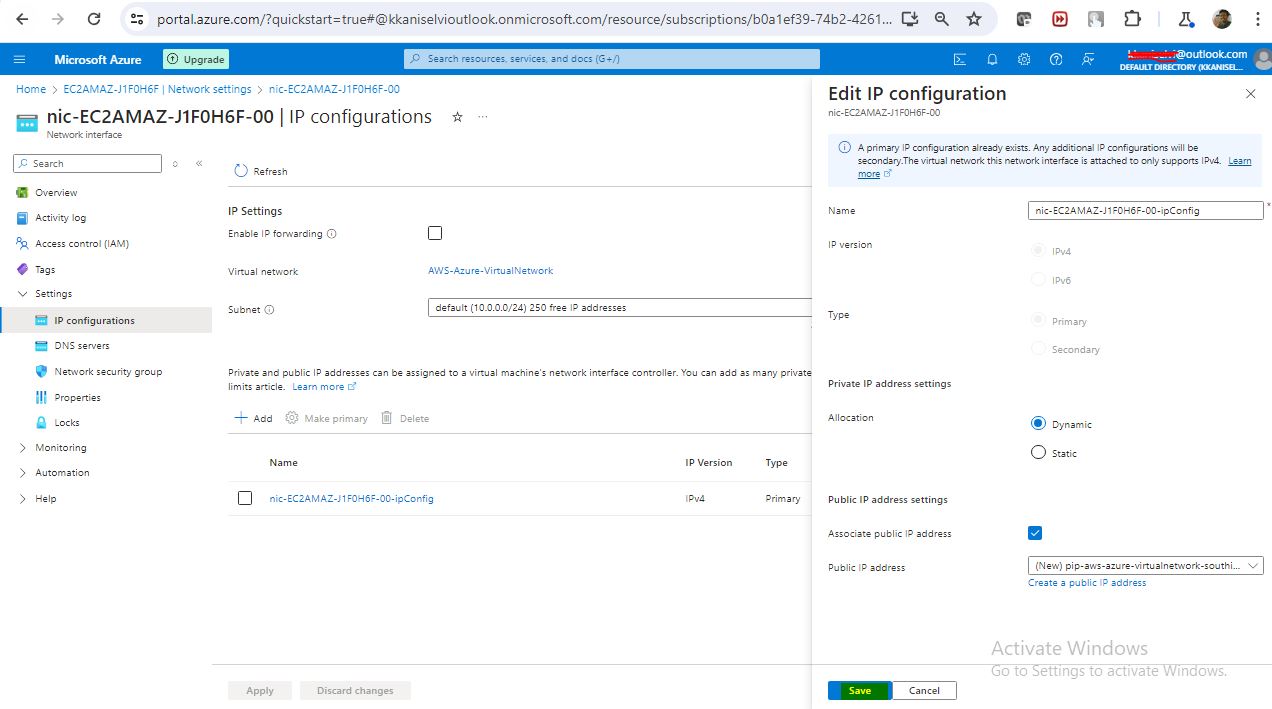Open the notifications bell

pos(992,59)
